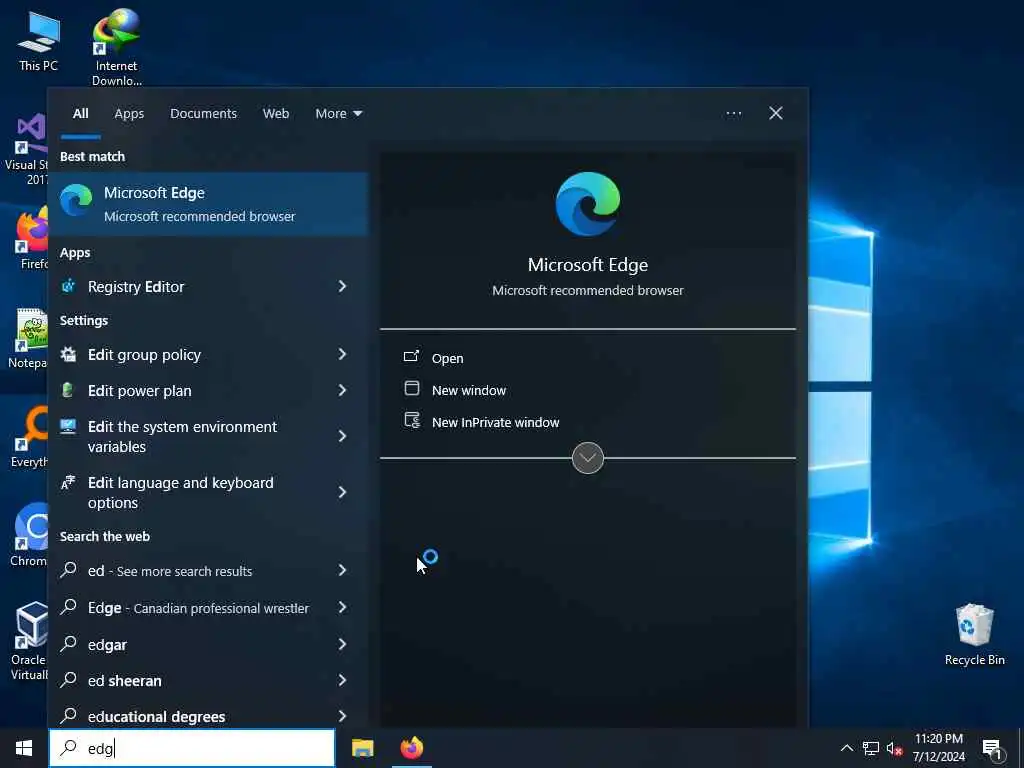Image resolution: width=1024 pixels, height=768 pixels.
Task: Click the system environment variables monitor icon
Action: tap(68, 426)
